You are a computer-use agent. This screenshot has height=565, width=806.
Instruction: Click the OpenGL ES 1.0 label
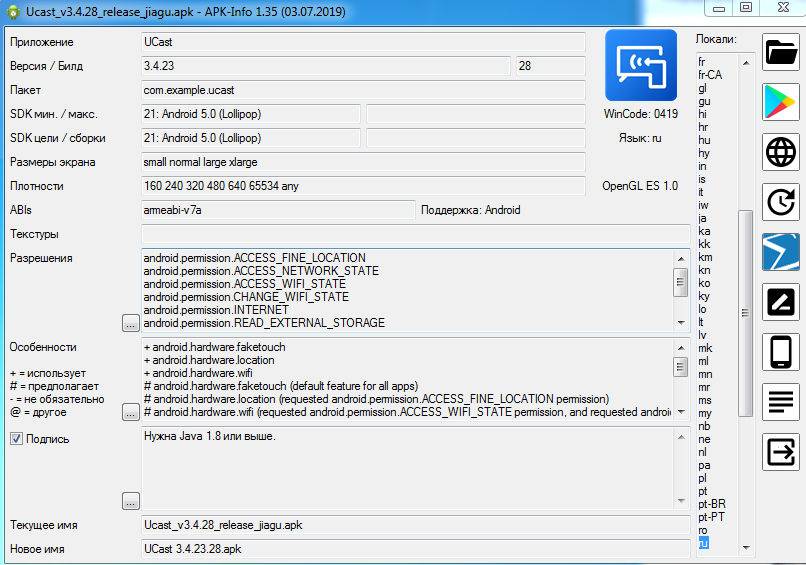click(x=640, y=186)
